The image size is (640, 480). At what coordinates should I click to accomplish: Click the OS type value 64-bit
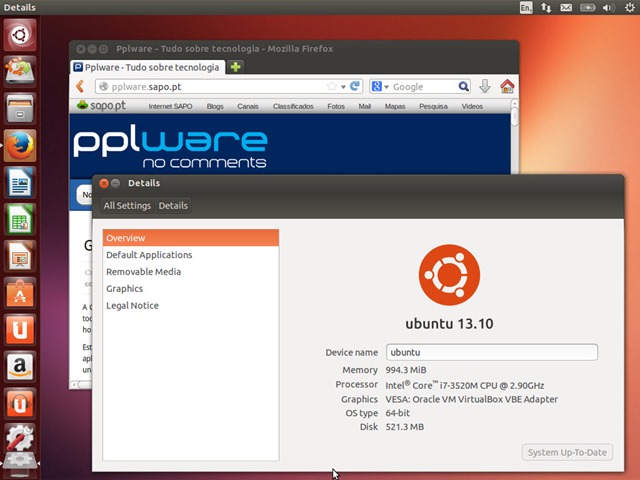point(398,413)
